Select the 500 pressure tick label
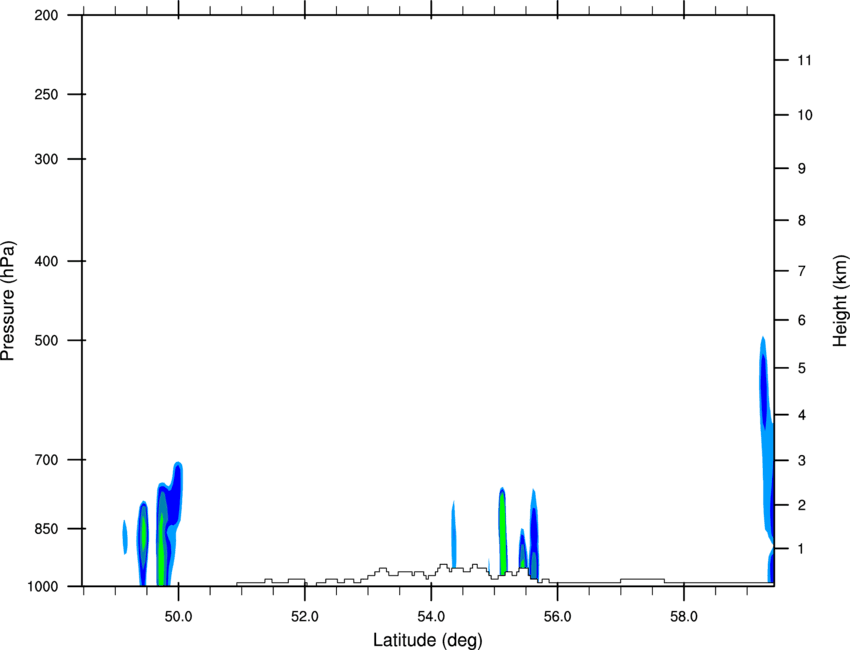Image resolution: width=850 pixels, height=650 pixels. point(46,340)
